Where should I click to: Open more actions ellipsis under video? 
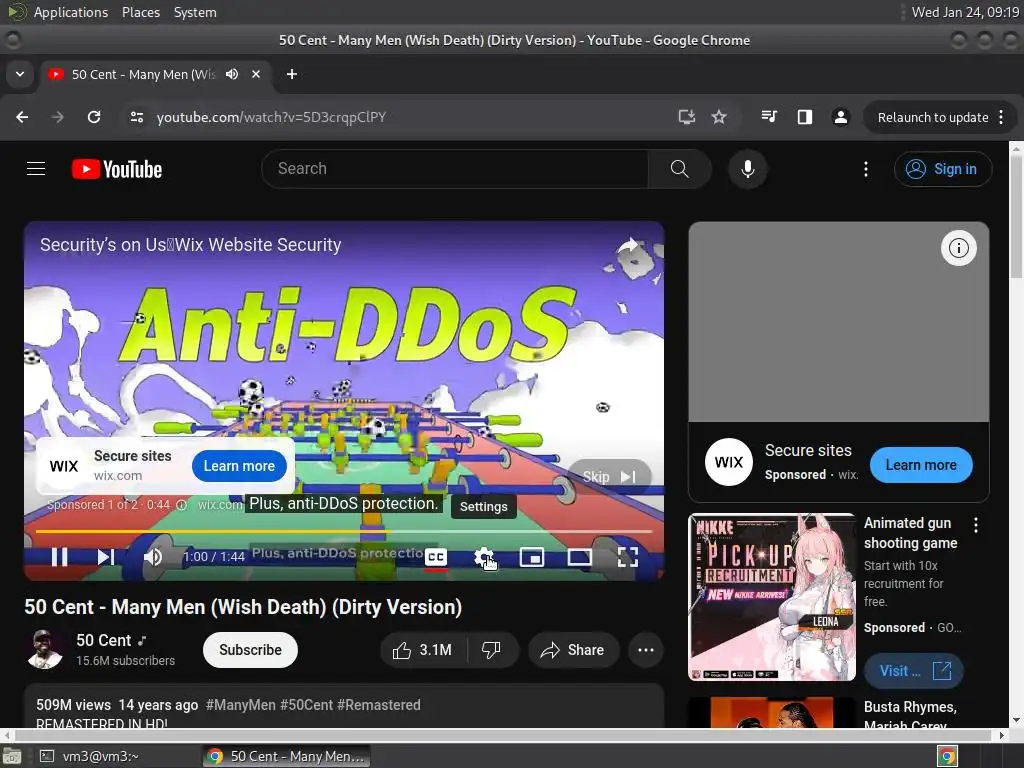point(646,650)
